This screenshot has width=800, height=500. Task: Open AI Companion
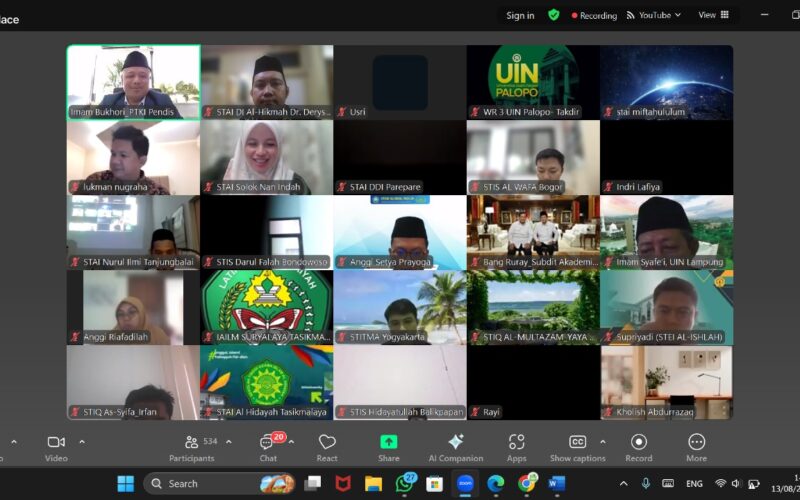(456, 448)
